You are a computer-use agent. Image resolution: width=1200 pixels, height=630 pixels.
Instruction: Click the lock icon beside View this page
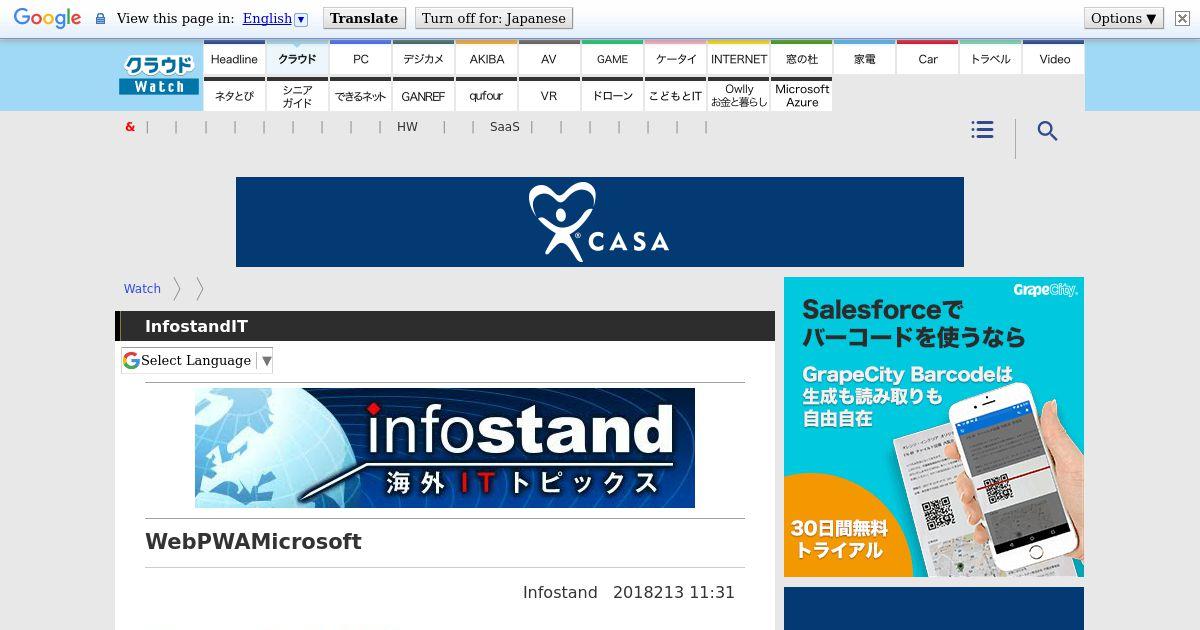[100, 19]
